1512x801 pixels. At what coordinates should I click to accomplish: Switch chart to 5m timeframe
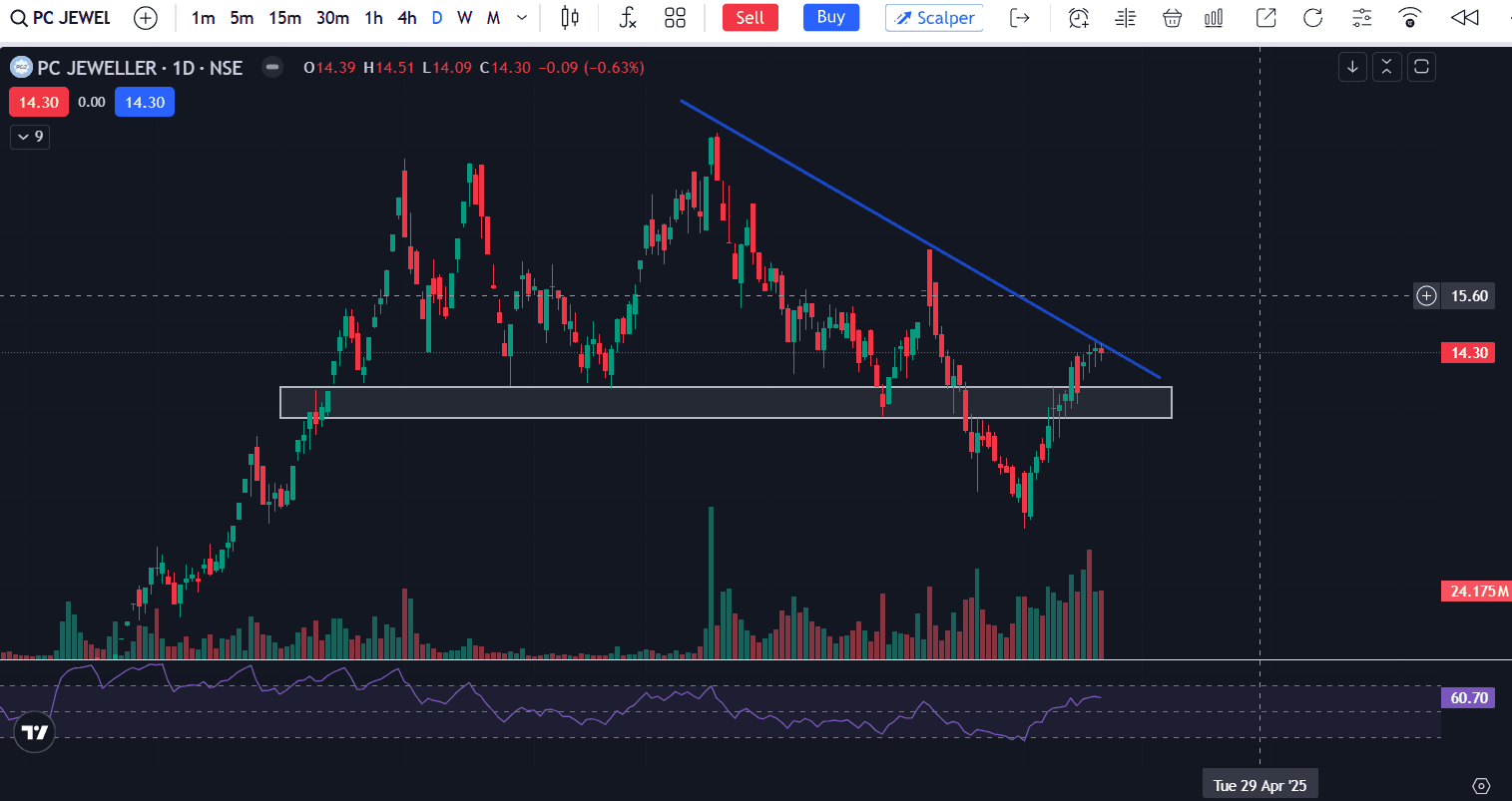click(242, 18)
